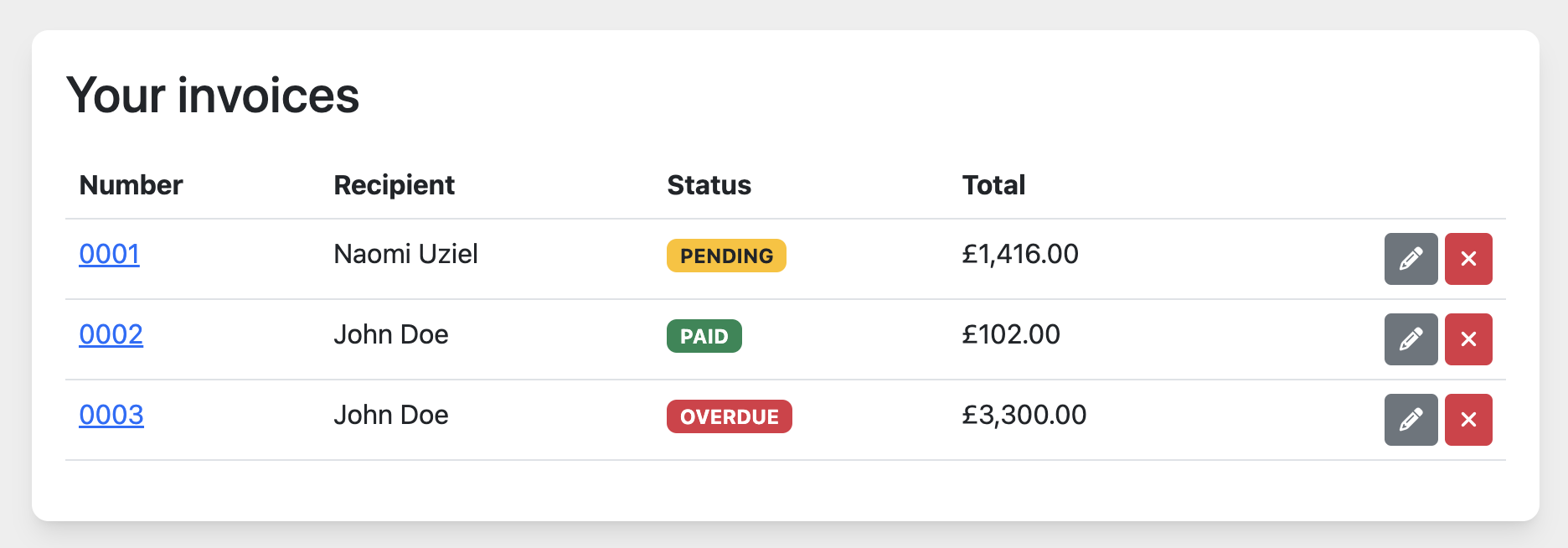Select the Your invoices heading
Viewport: 1568px width, 548px height.
pos(214,95)
